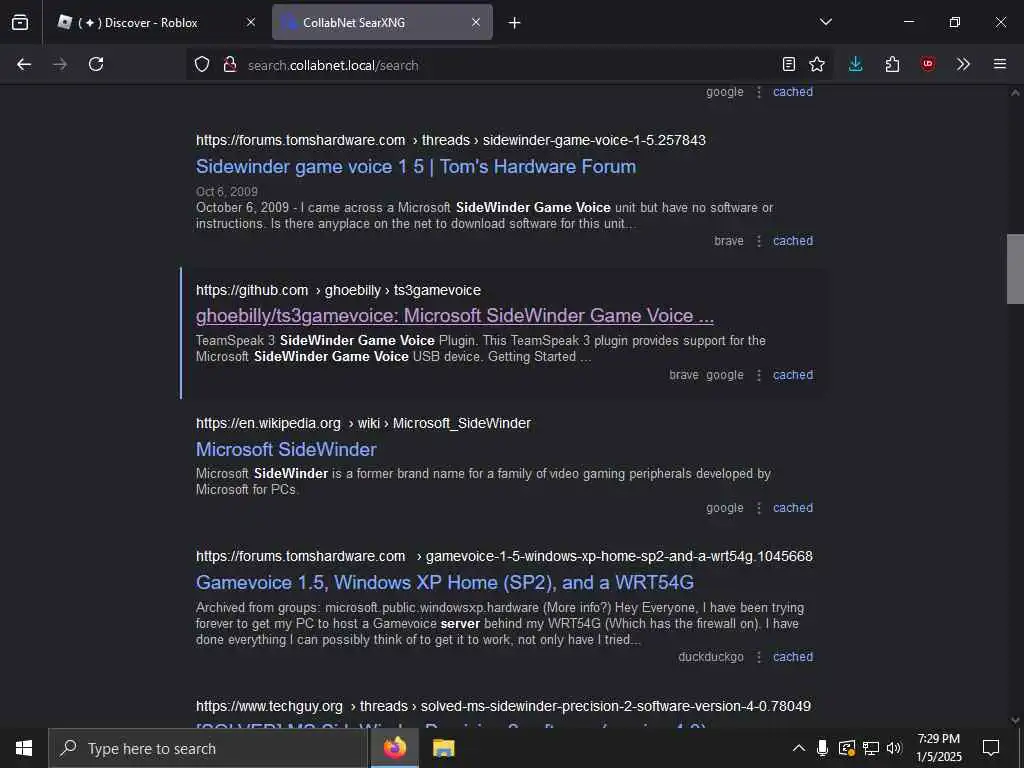Go back to previous page

pos(24,64)
